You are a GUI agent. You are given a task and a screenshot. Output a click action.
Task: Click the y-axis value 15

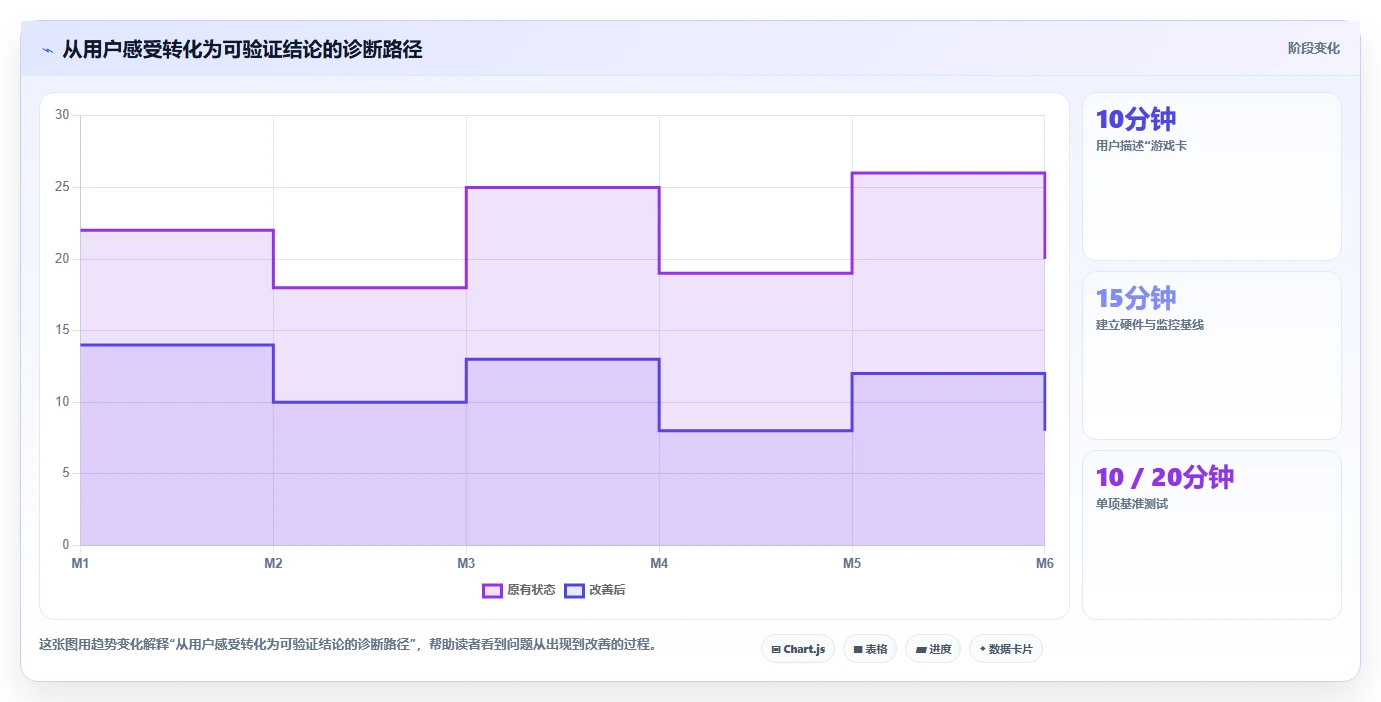click(62, 330)
